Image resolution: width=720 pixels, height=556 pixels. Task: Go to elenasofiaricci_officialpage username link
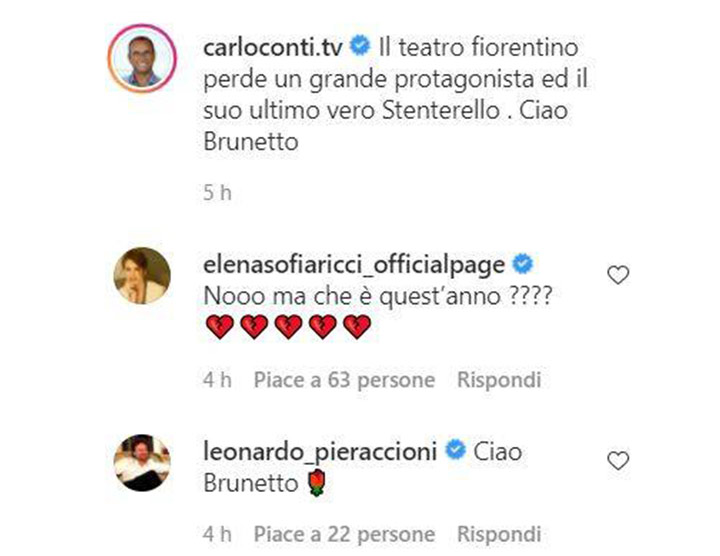355,265
